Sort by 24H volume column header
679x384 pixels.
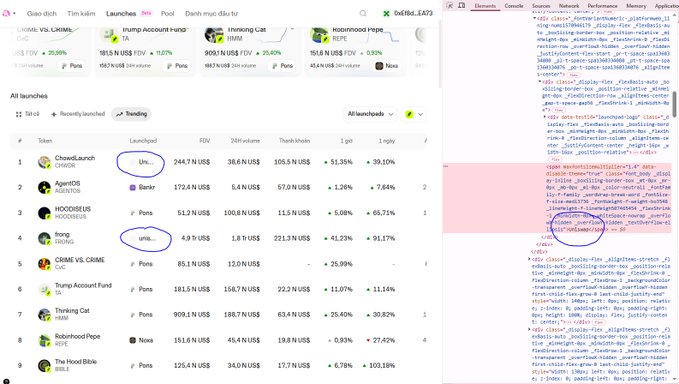pyautogui.click(x=245, y=141)
